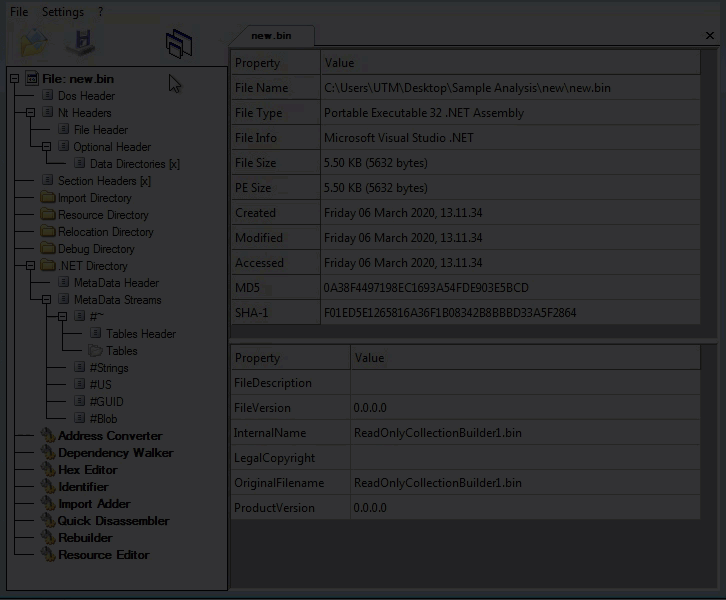
Task: Click the stacked windows toolbar icon
Action: point(179,44)
